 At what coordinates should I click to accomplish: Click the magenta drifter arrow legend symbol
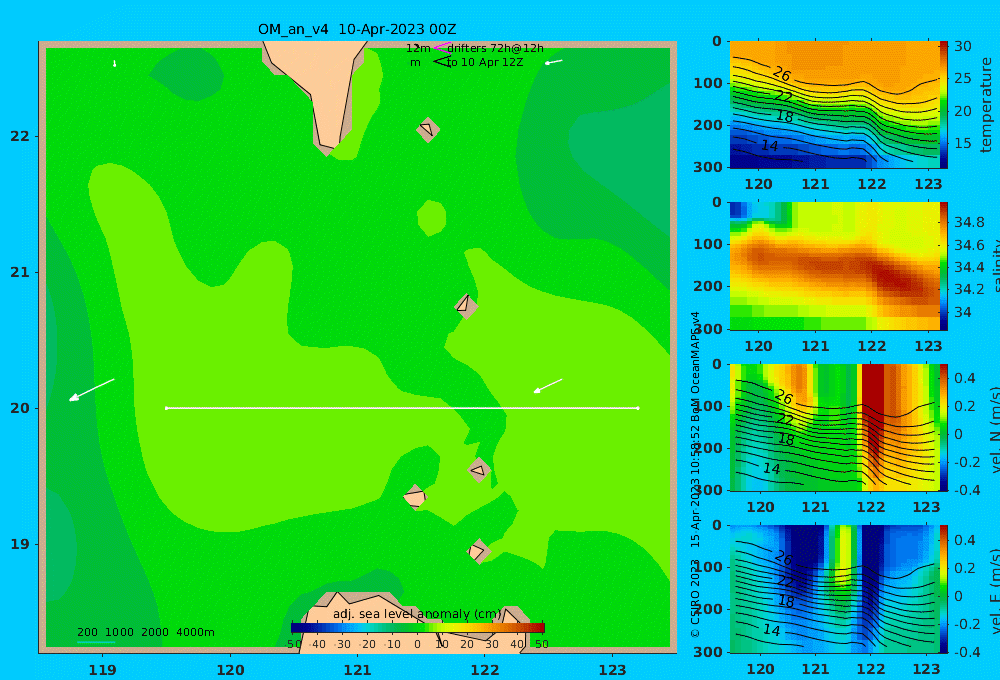(442, 48)
